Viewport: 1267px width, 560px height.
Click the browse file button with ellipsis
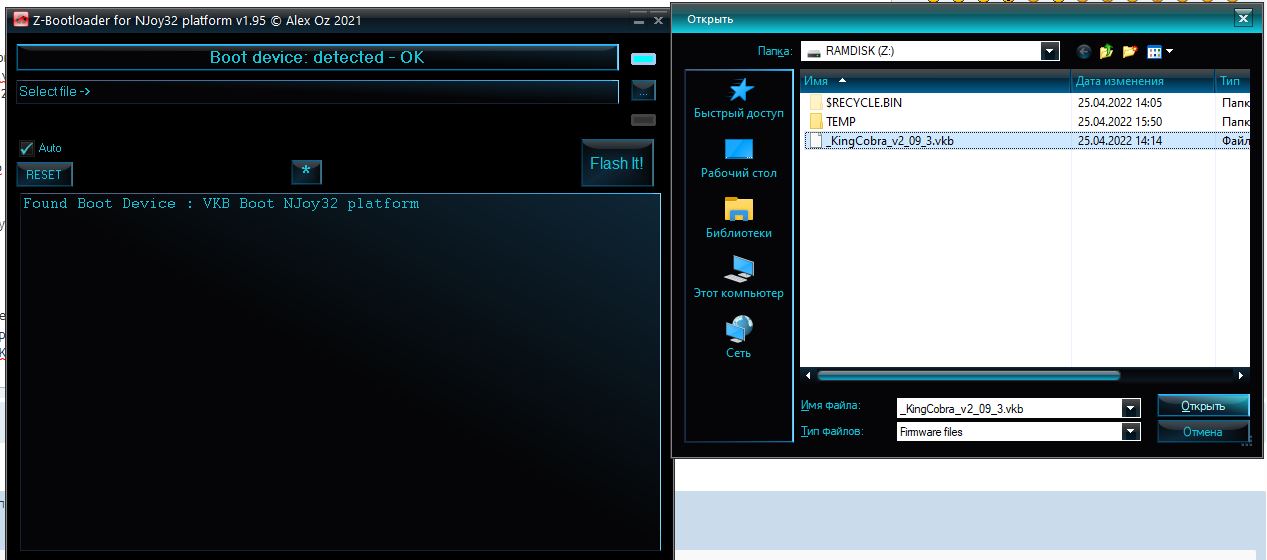pos(643,91)
